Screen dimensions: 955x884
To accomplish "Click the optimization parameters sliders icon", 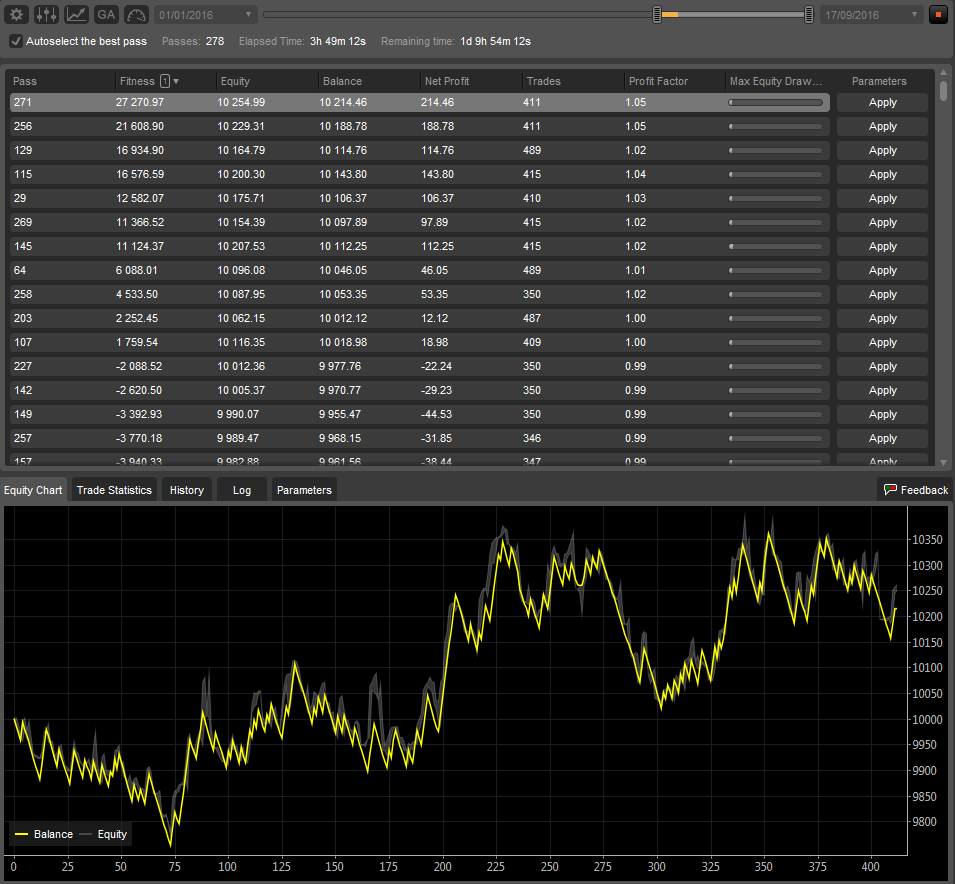I will (46, 14).
